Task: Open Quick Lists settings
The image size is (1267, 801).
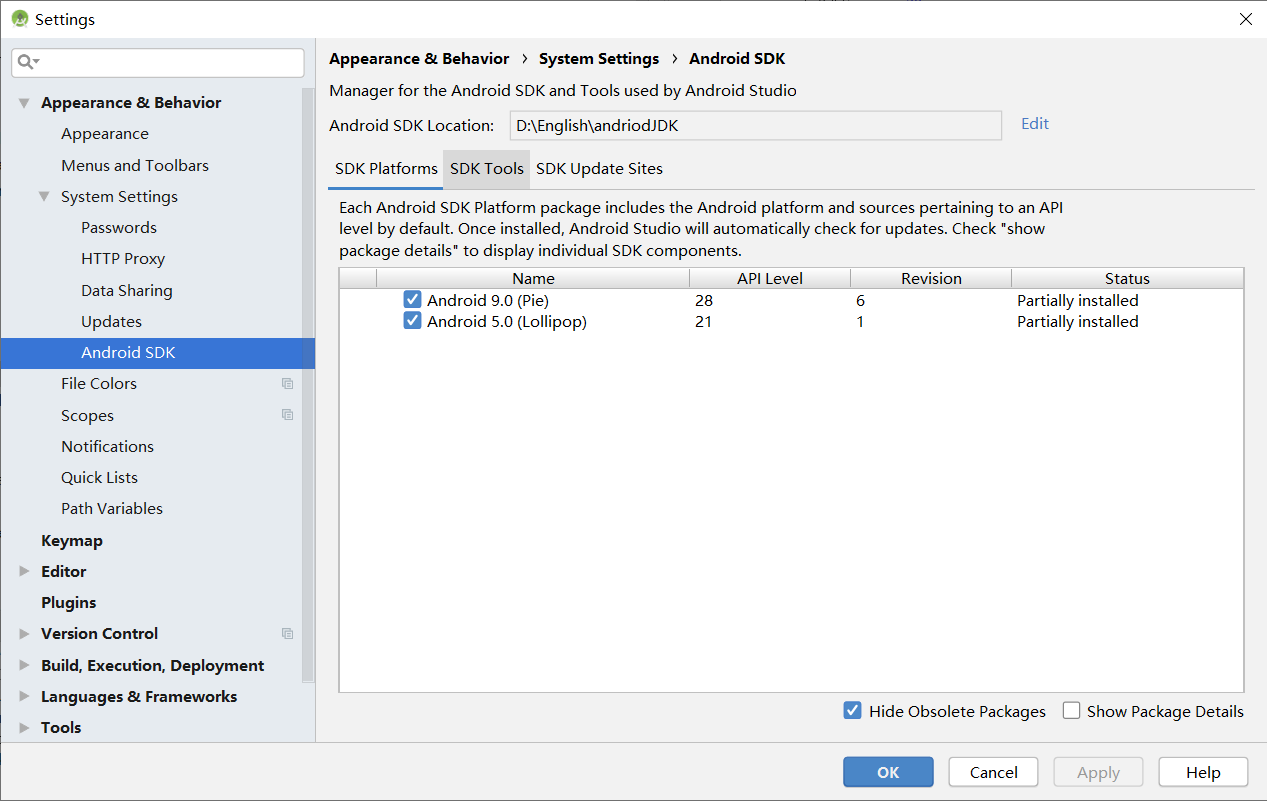Action: (x=99, y=478)
